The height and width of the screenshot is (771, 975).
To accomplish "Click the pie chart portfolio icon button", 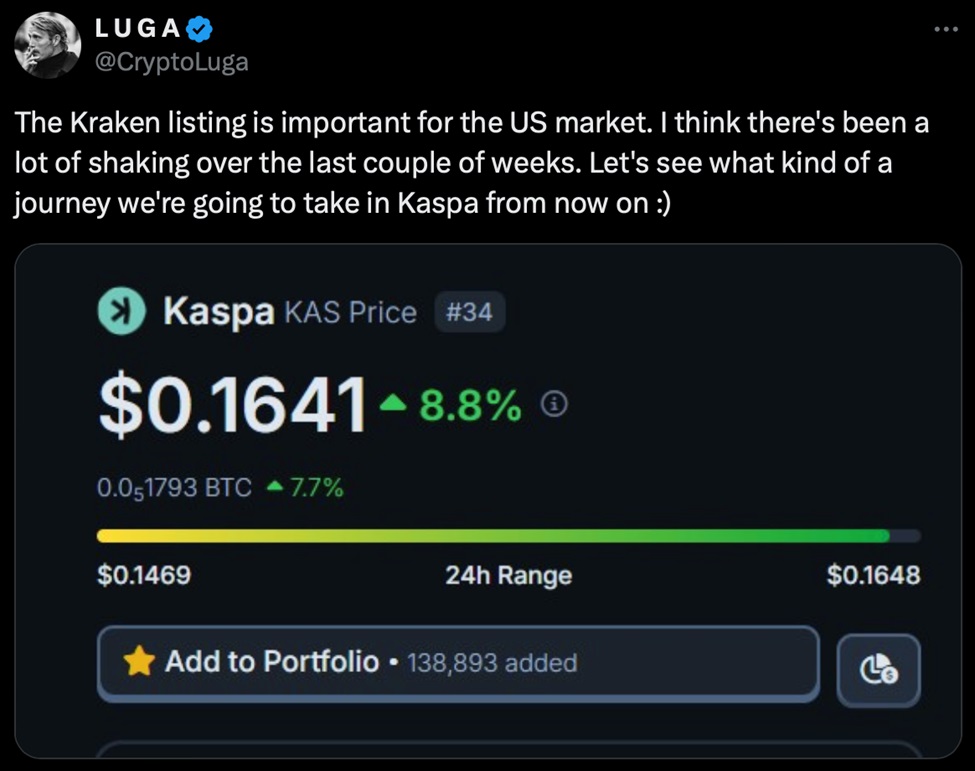I will tap(878, 667).
